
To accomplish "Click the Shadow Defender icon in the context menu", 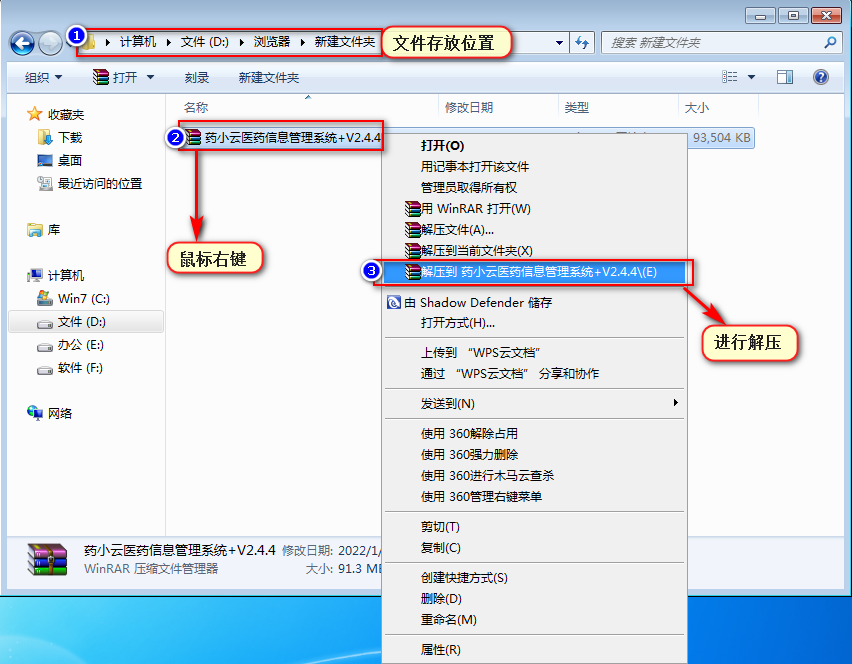I will coord(393,302).
